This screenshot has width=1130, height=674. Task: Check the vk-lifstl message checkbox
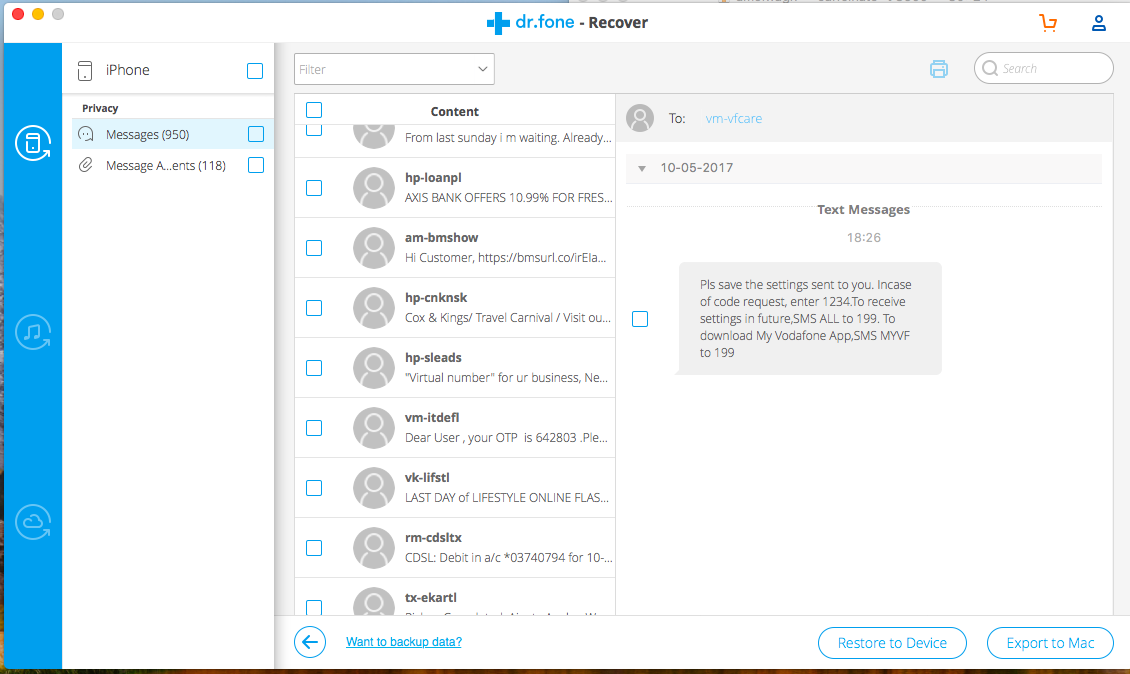pyautogui.click(x=314, y=488)
